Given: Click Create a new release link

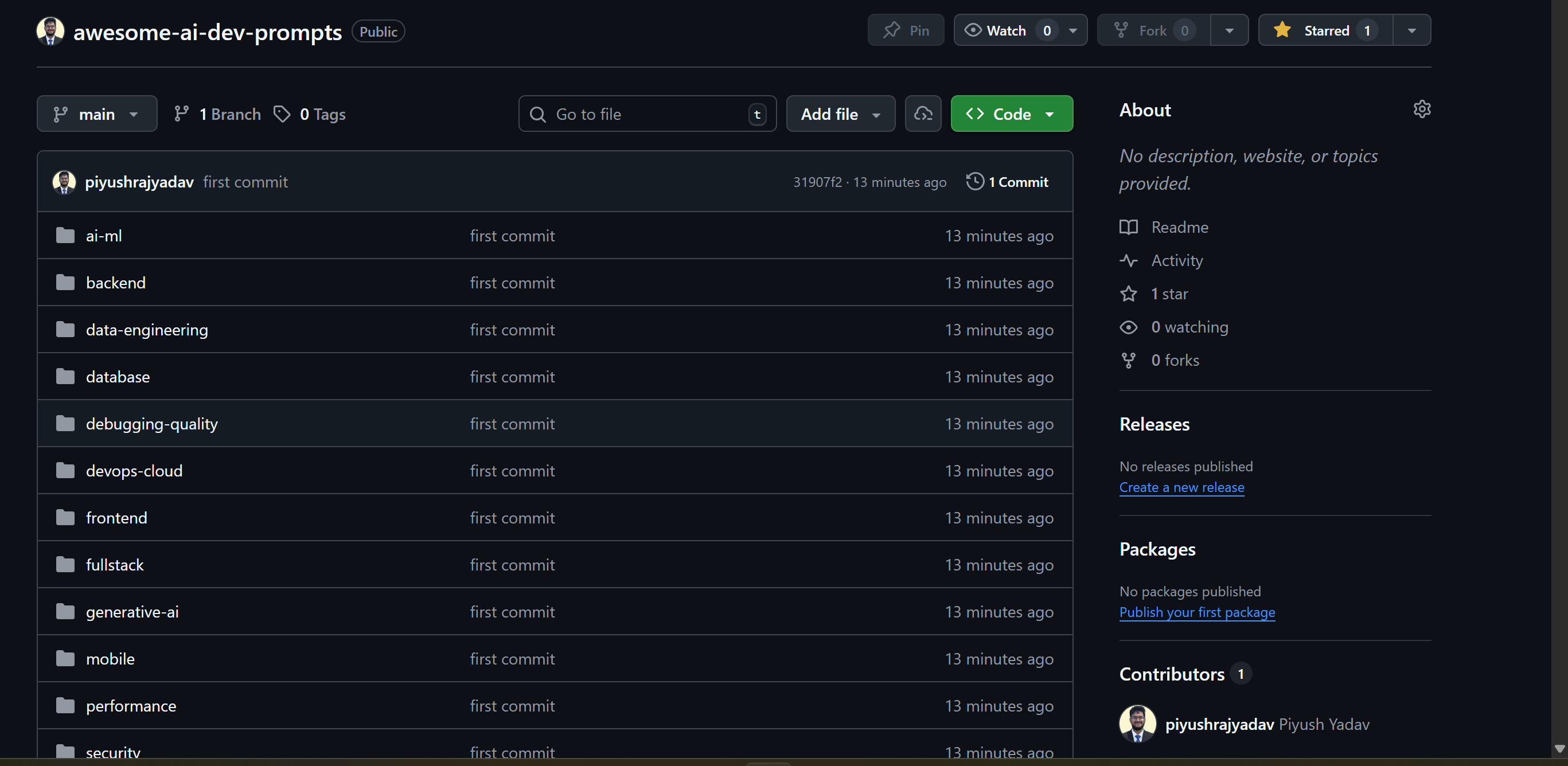Looking at the screenshot, I should (1181, 487).
